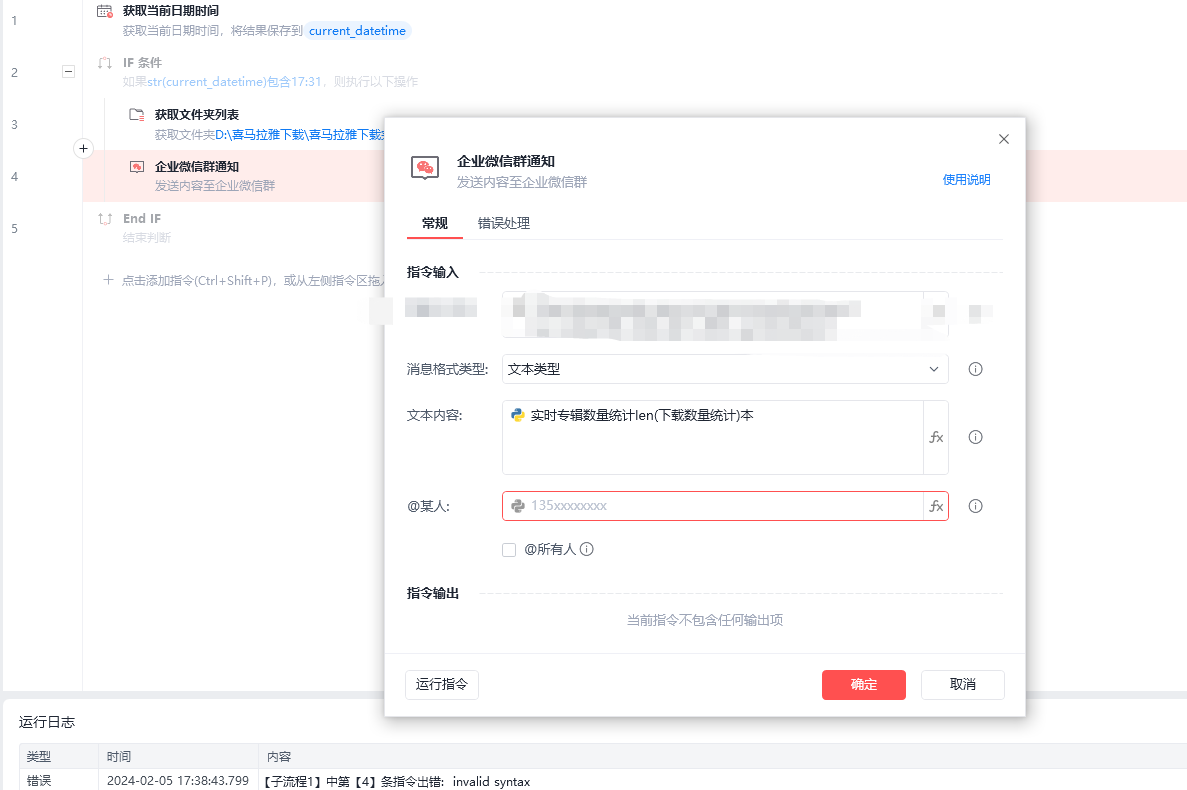Click 点击添加指令 add-command row
The width and height of the screenshot is (1187, 790).
243,281
